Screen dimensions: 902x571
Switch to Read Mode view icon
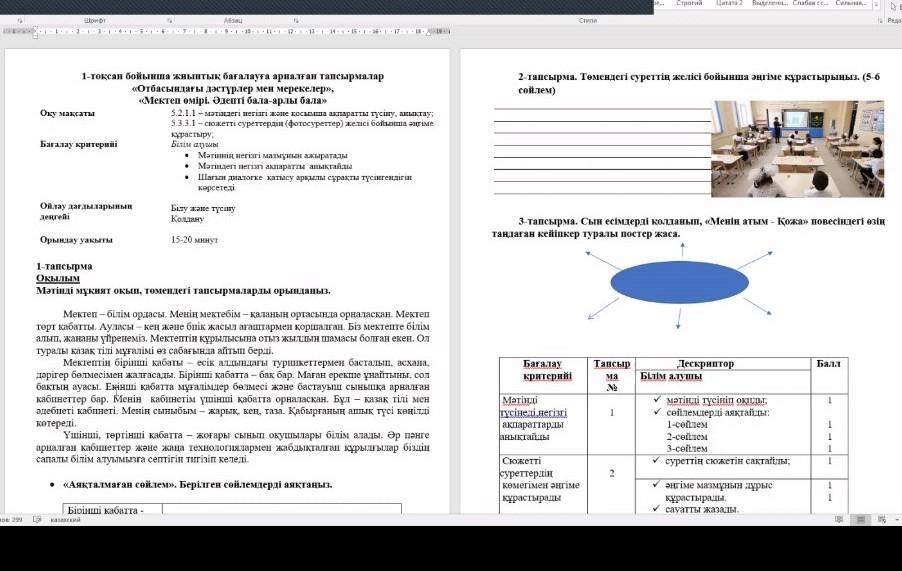838,520
